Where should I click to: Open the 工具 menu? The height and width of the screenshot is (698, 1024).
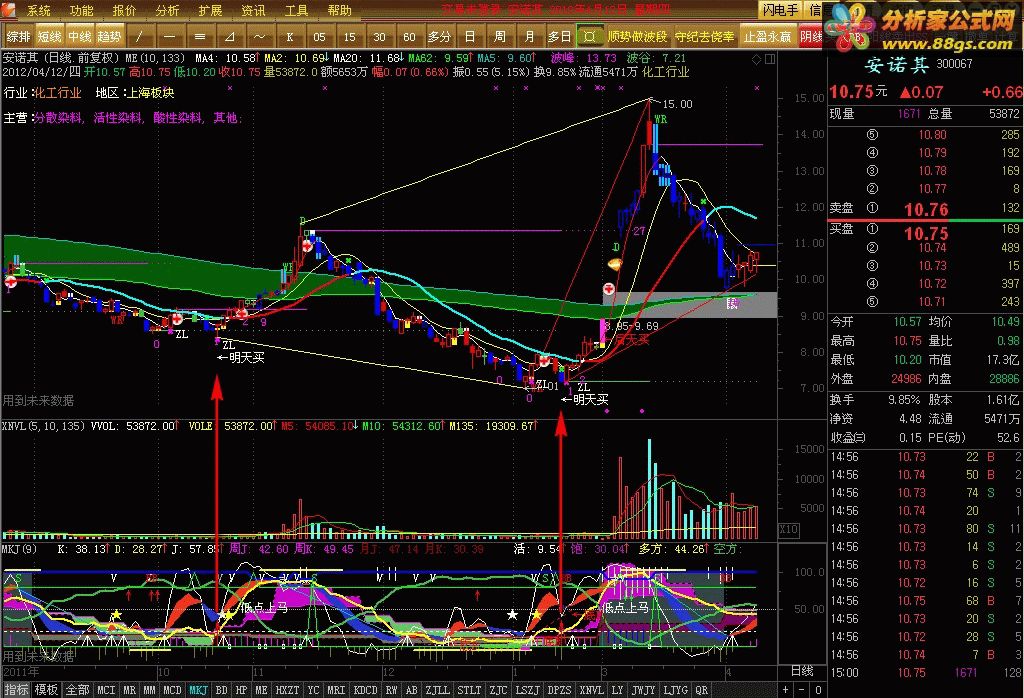pyautogui.click(x=296, y=10)
